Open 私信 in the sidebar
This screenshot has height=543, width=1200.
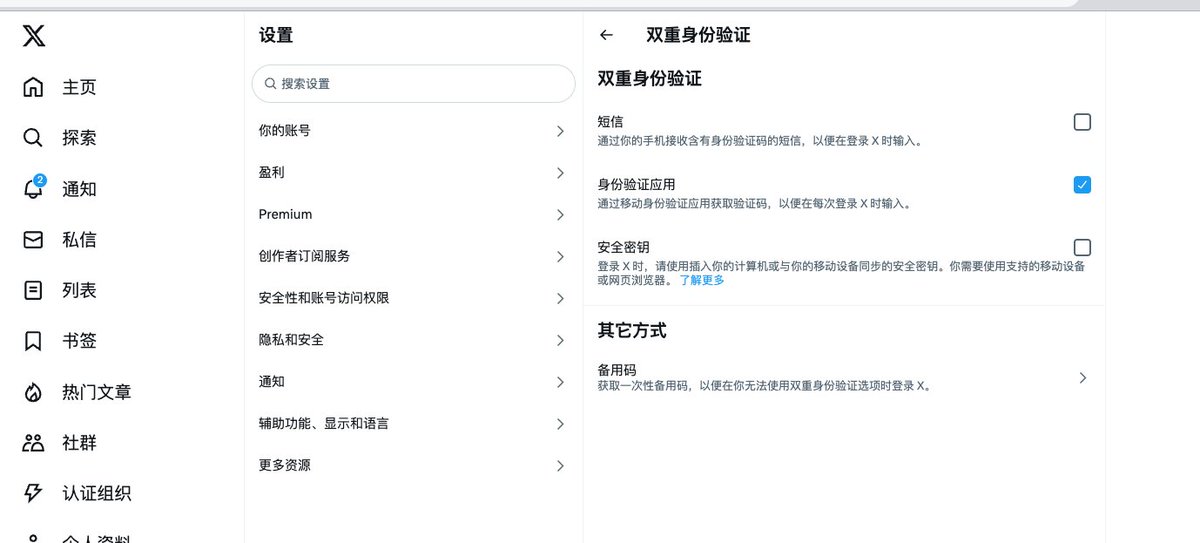coord(80,240)
